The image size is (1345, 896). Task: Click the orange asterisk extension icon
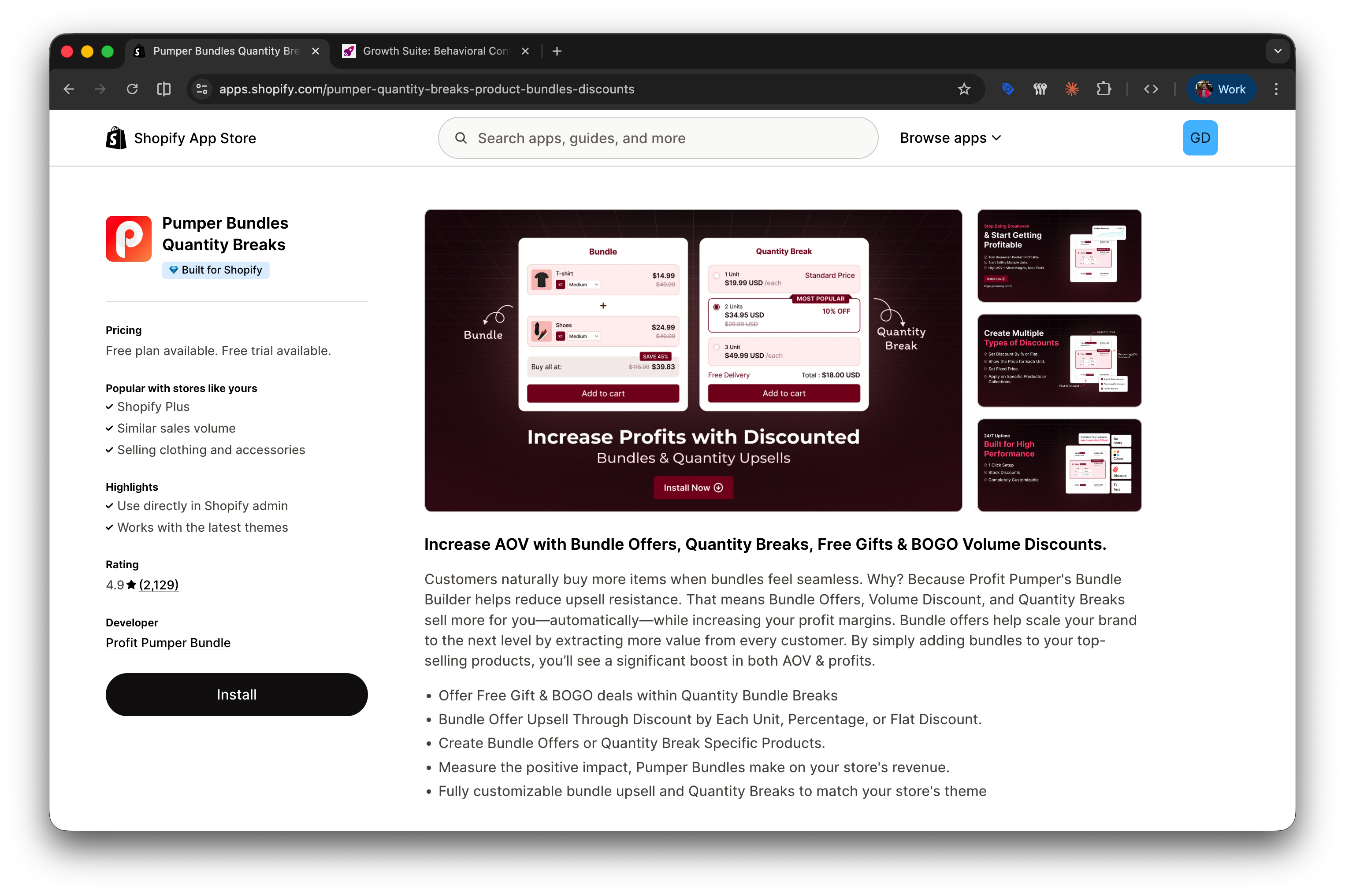point(1072,89)
